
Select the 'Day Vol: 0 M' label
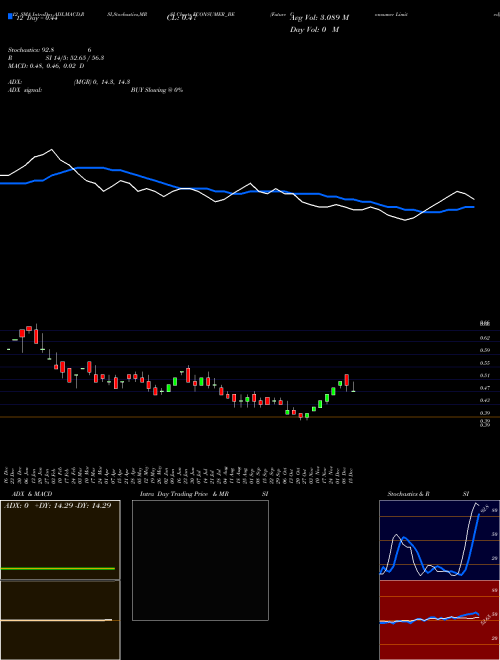point(314,29)
